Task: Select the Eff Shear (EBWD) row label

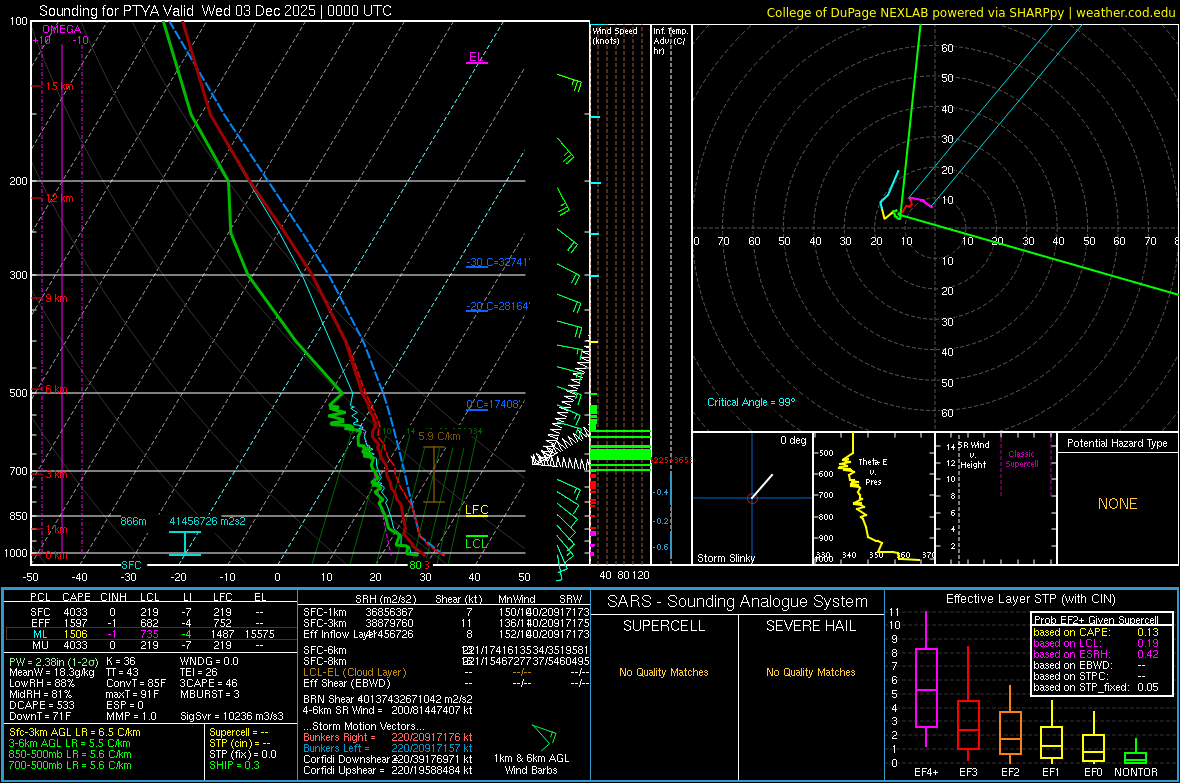Action: click(346, 684)
